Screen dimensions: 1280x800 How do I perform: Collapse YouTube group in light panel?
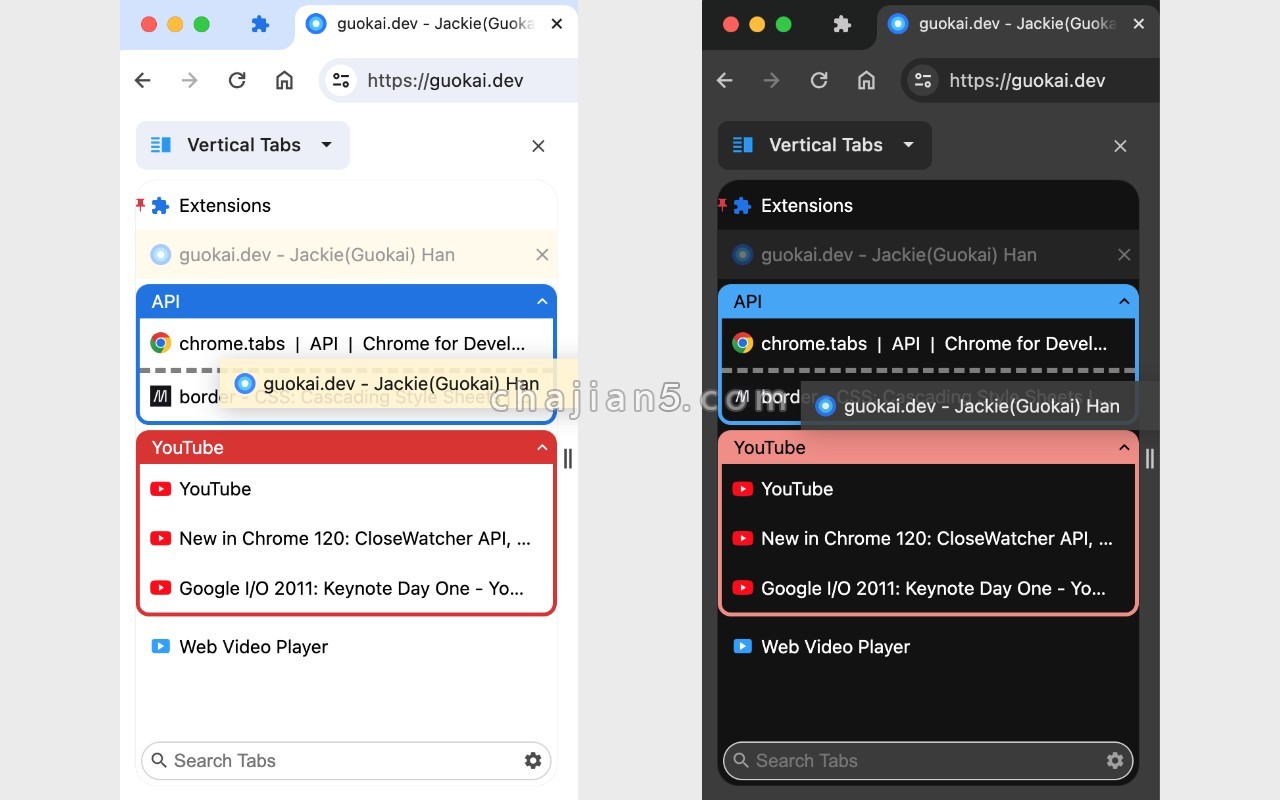(x=542, y=447)
